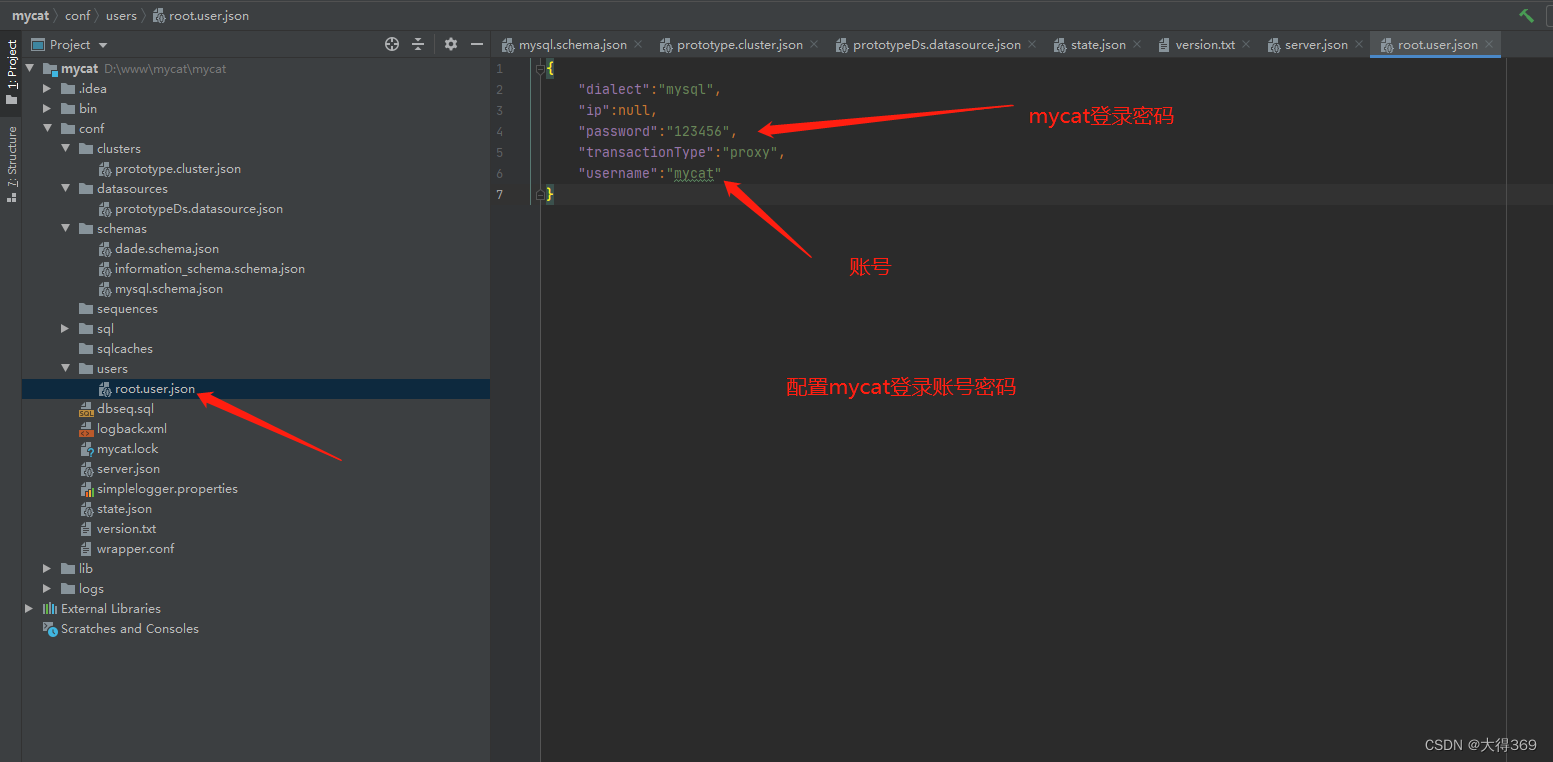
Task: Expand External Libraries node
Action: tap(29, 609)
